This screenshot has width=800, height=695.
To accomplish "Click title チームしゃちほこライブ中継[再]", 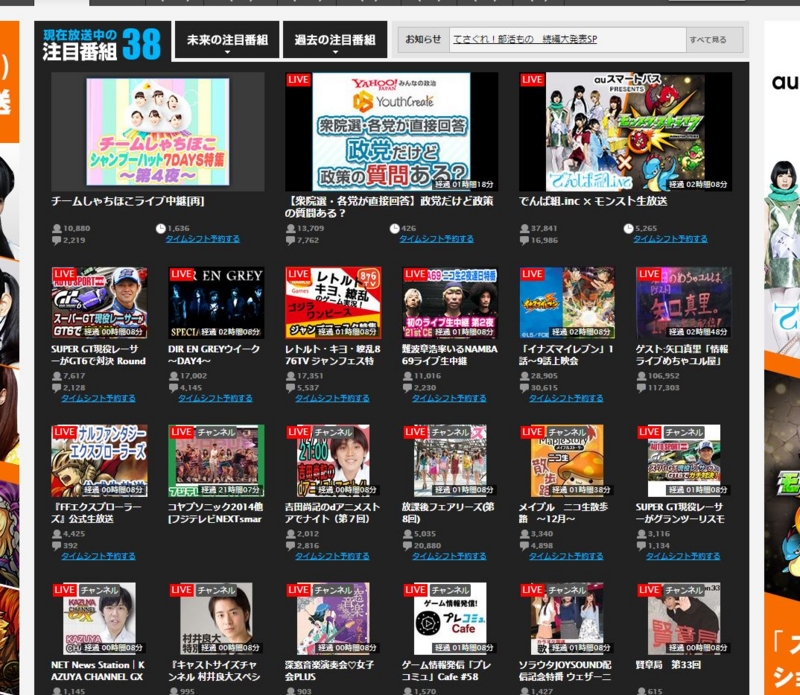I will point(128,201).
